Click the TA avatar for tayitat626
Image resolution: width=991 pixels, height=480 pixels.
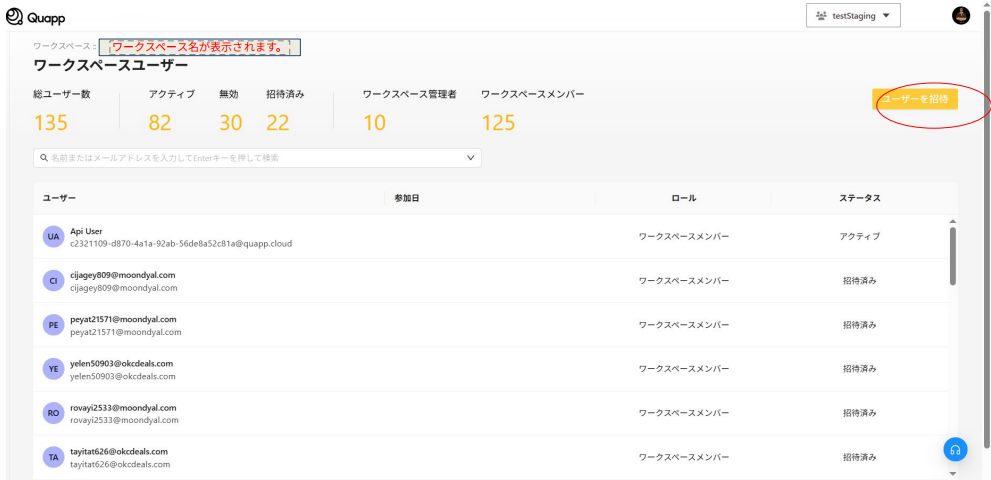point(53,457)
